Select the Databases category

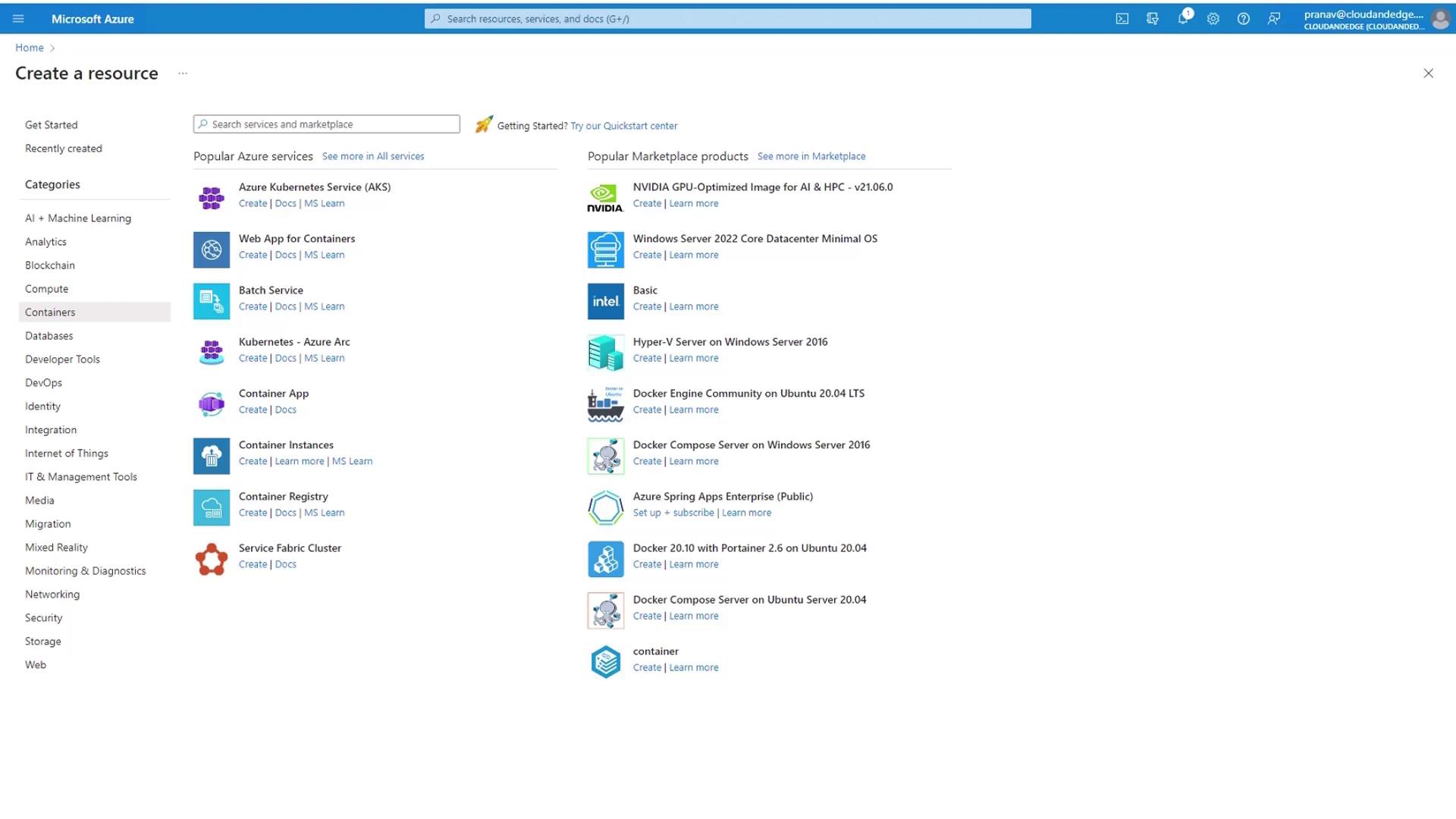click(x=49, y=336)
